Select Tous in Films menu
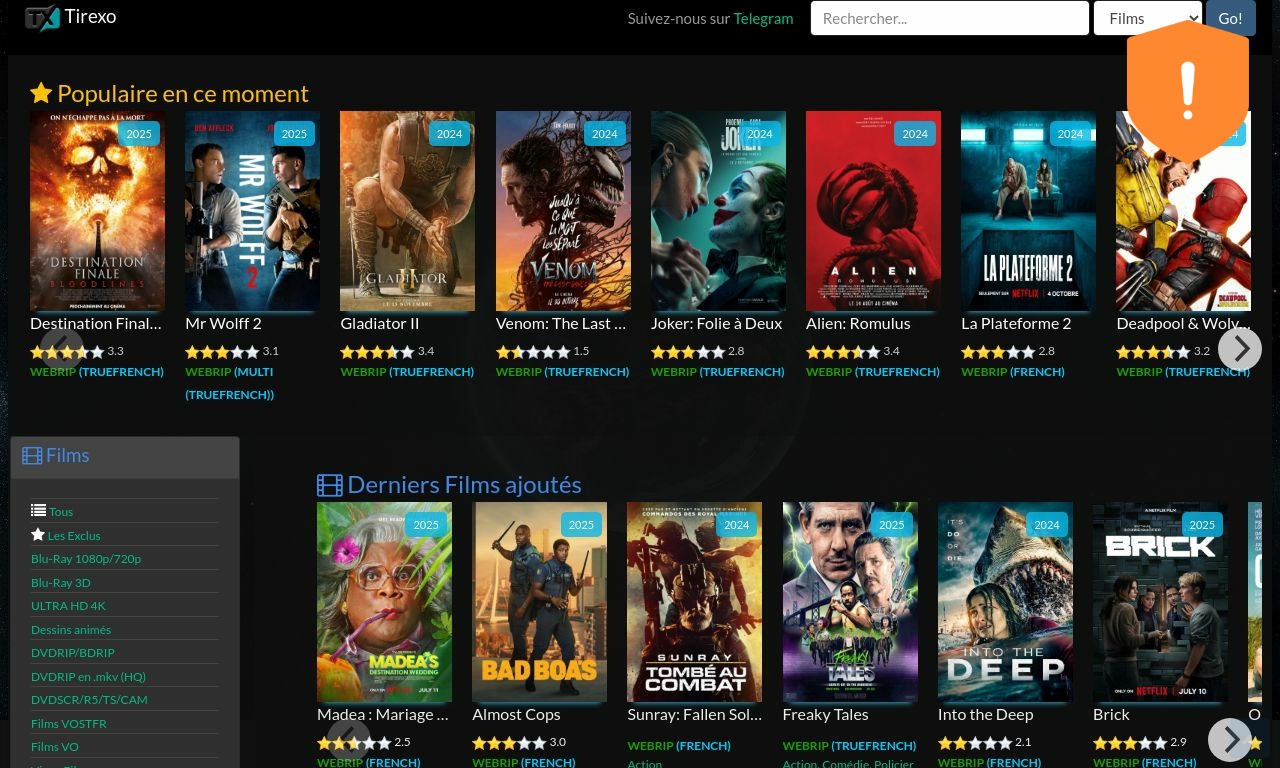The width and height of the screenshot is (1280, 768). click(x=61, y=511)
